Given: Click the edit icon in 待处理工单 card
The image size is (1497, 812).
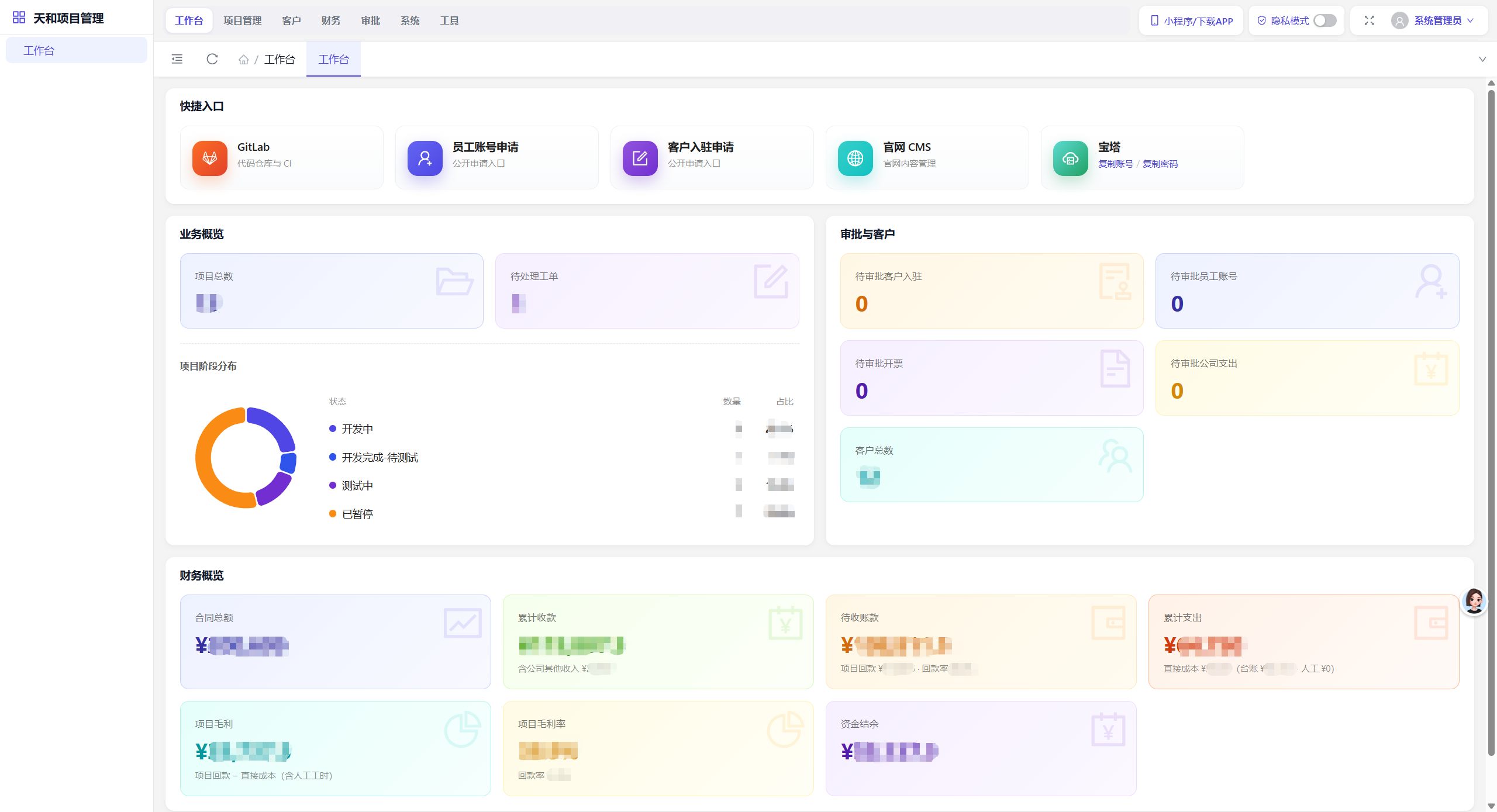Looking at the screenshot, I should [x=771, y=281].
